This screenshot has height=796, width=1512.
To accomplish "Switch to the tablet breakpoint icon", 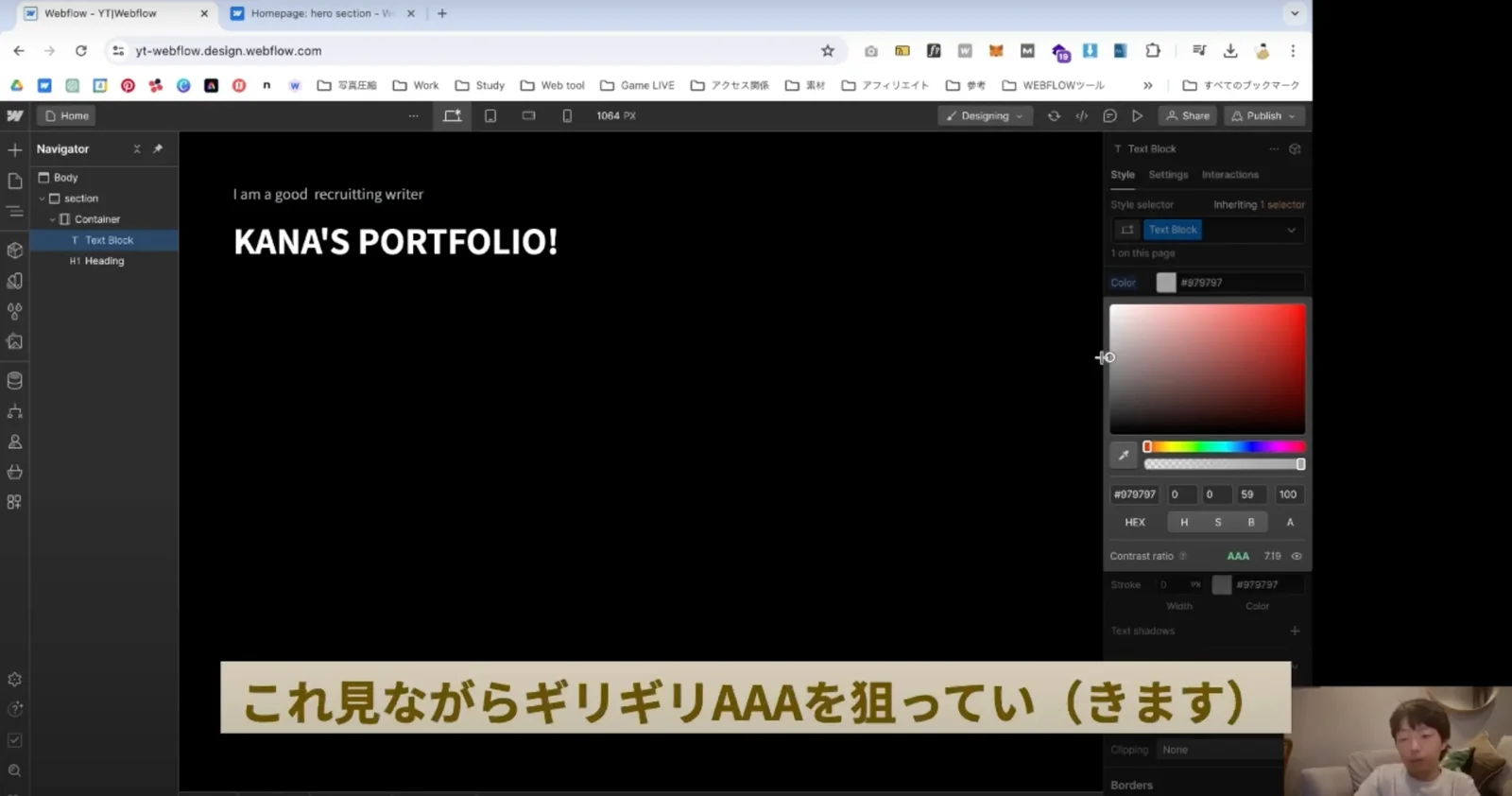I will point(490,115).
